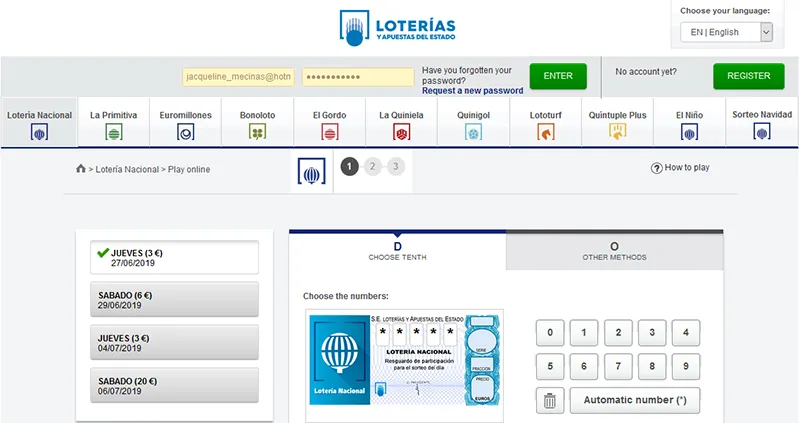Tap digit 9 on the keypad
The width and height of the screenshot is (800, 423).
click(x=686, y=366)
